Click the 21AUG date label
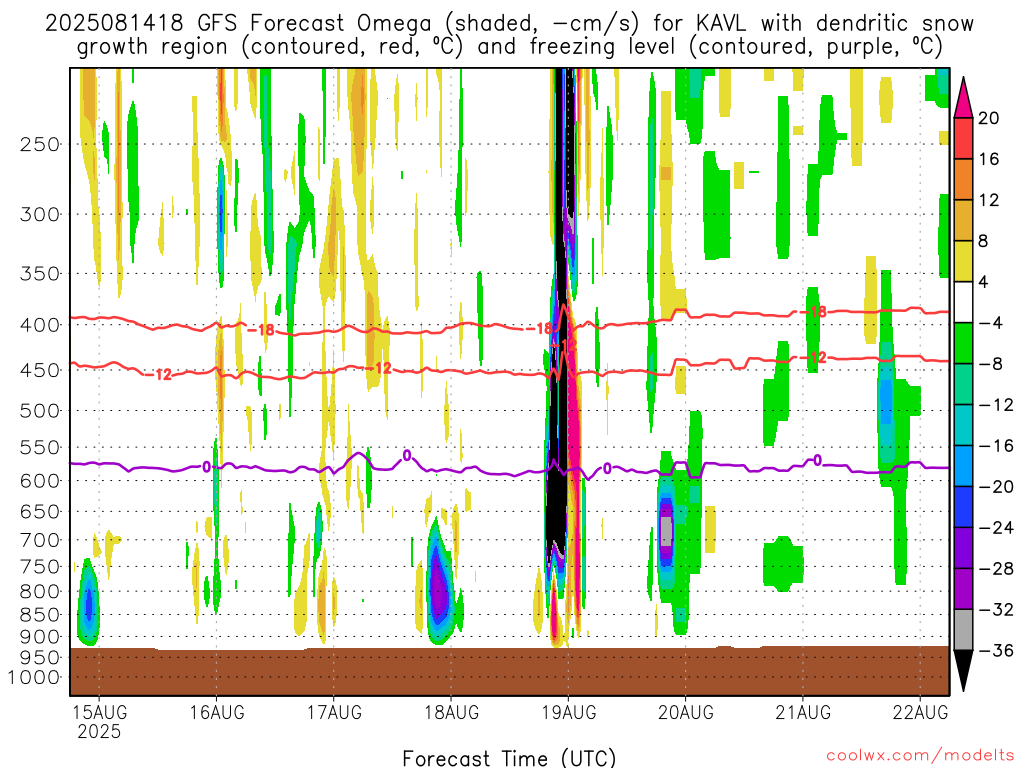The height and width of the screenshot is (768, 1024). [x=803, y=712]
